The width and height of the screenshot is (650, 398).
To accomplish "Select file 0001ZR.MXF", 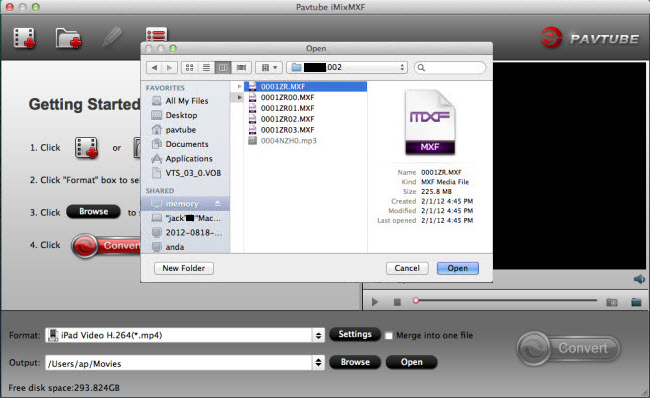I will 306,86.
